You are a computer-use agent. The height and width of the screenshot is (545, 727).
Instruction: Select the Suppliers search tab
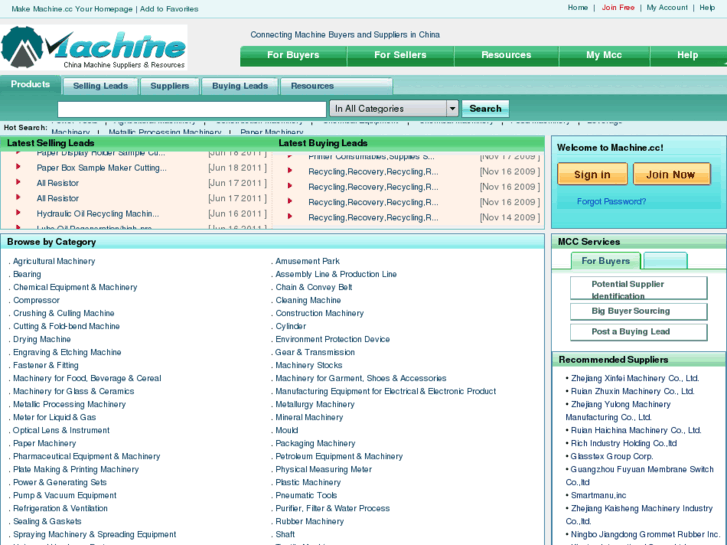coord(169,86)
